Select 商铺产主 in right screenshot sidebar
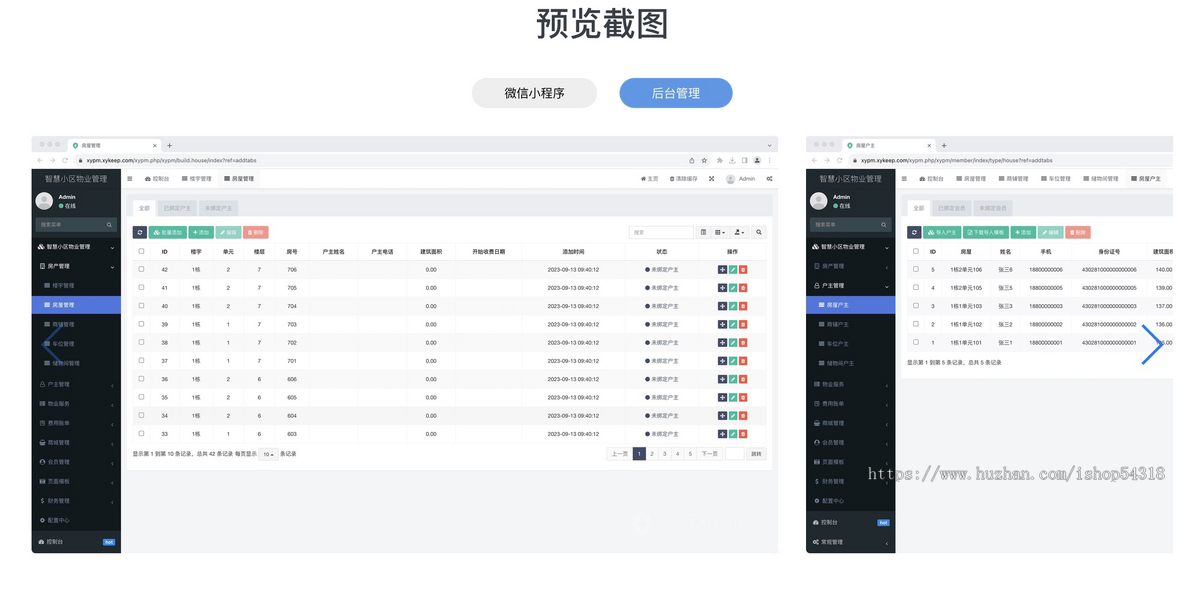 pos(852,324)
